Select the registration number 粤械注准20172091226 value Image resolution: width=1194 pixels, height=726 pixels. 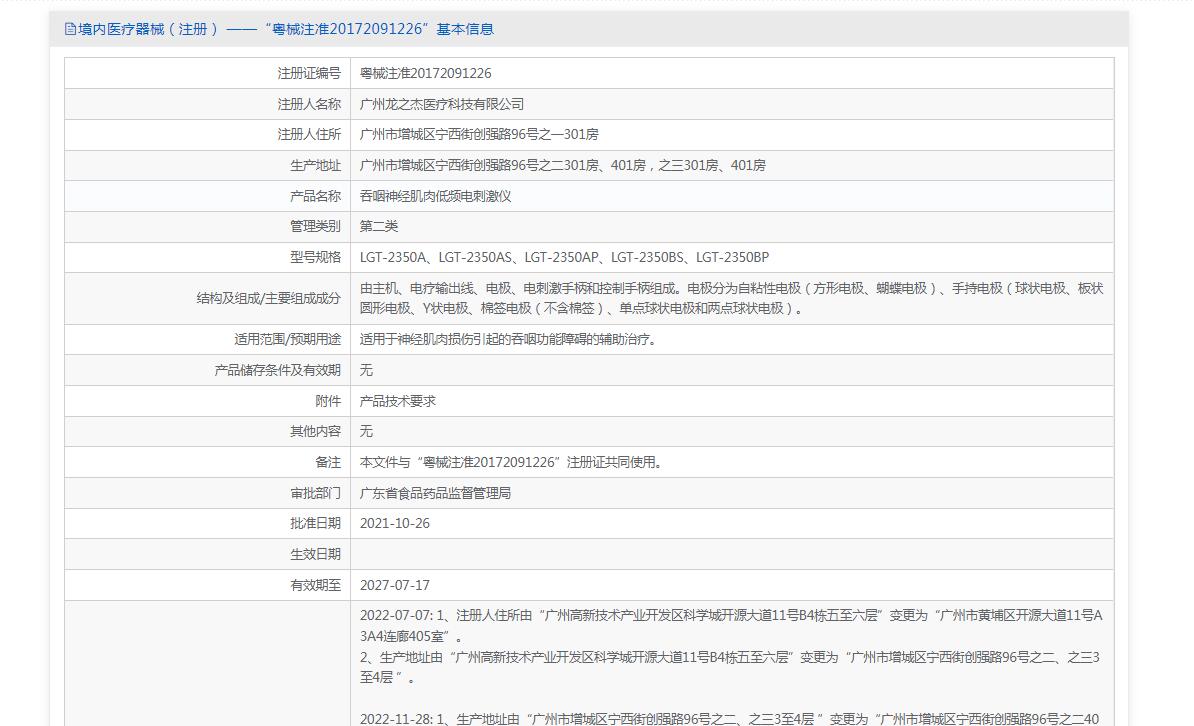[425, 73]
